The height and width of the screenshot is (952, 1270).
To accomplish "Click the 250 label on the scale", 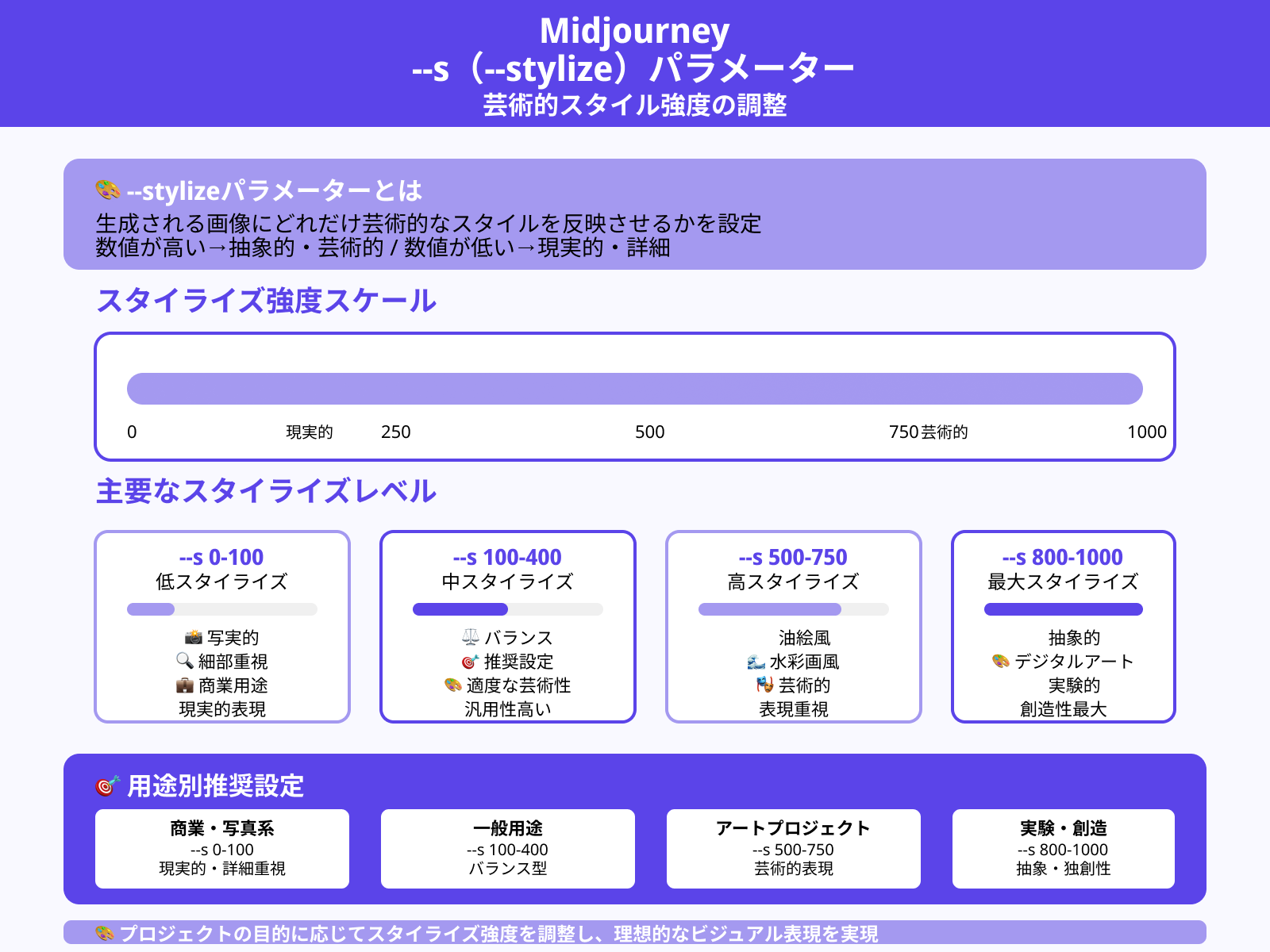I will 396,432.
